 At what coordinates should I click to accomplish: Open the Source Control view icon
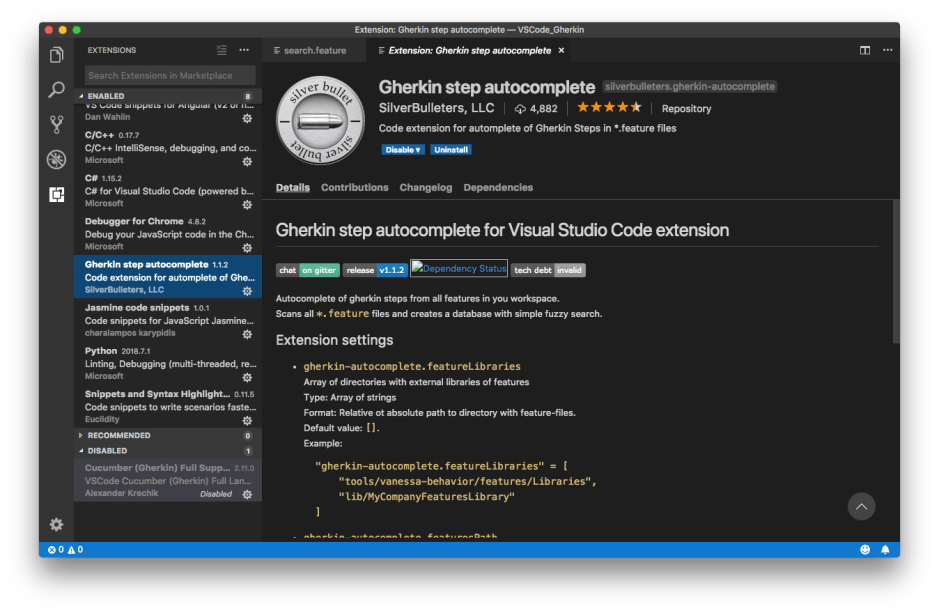[x=57, y=125]
